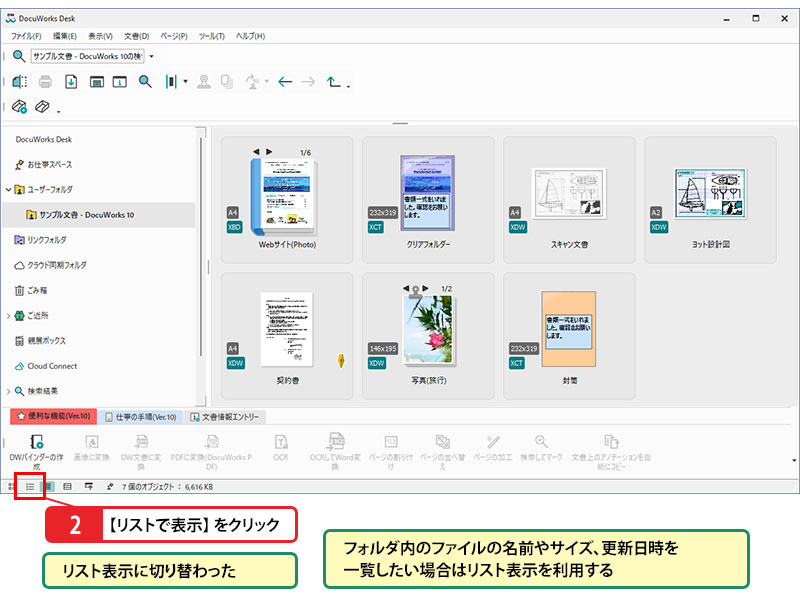Click in the search text field
This screenshot has width=800, height=600.
click(87, 56)
